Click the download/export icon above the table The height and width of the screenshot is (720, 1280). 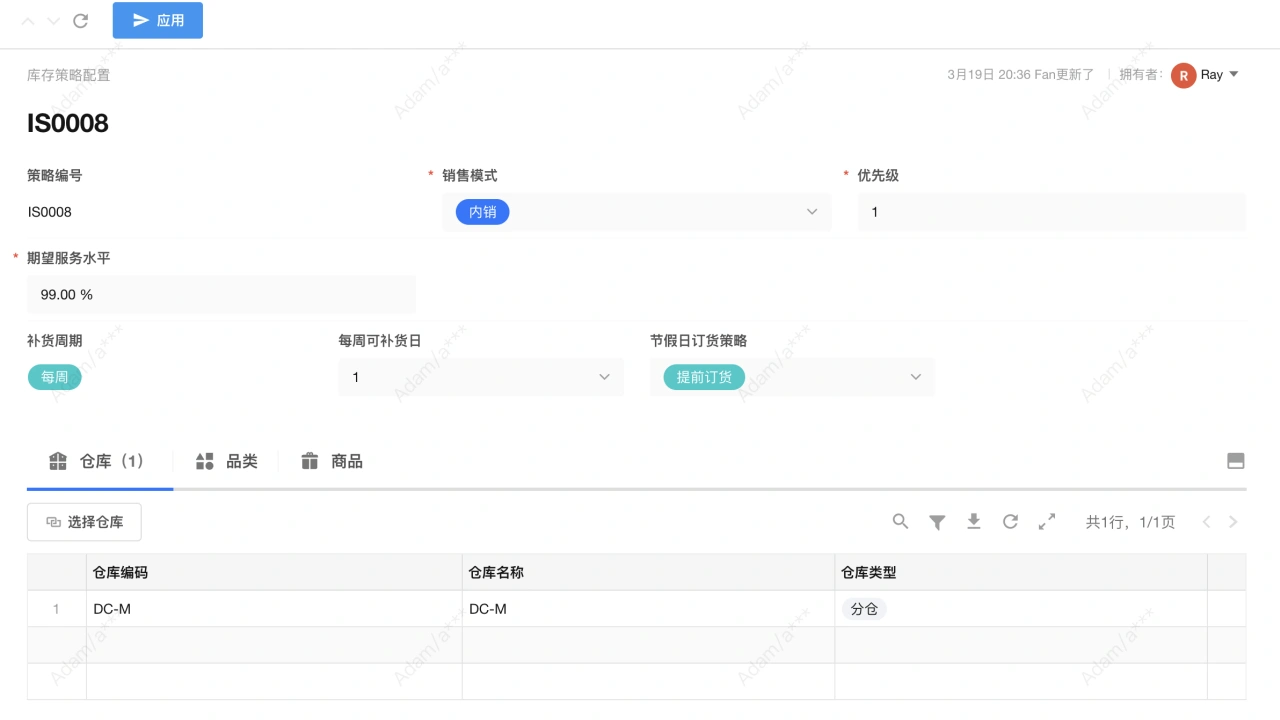click(x=973, y=521)
